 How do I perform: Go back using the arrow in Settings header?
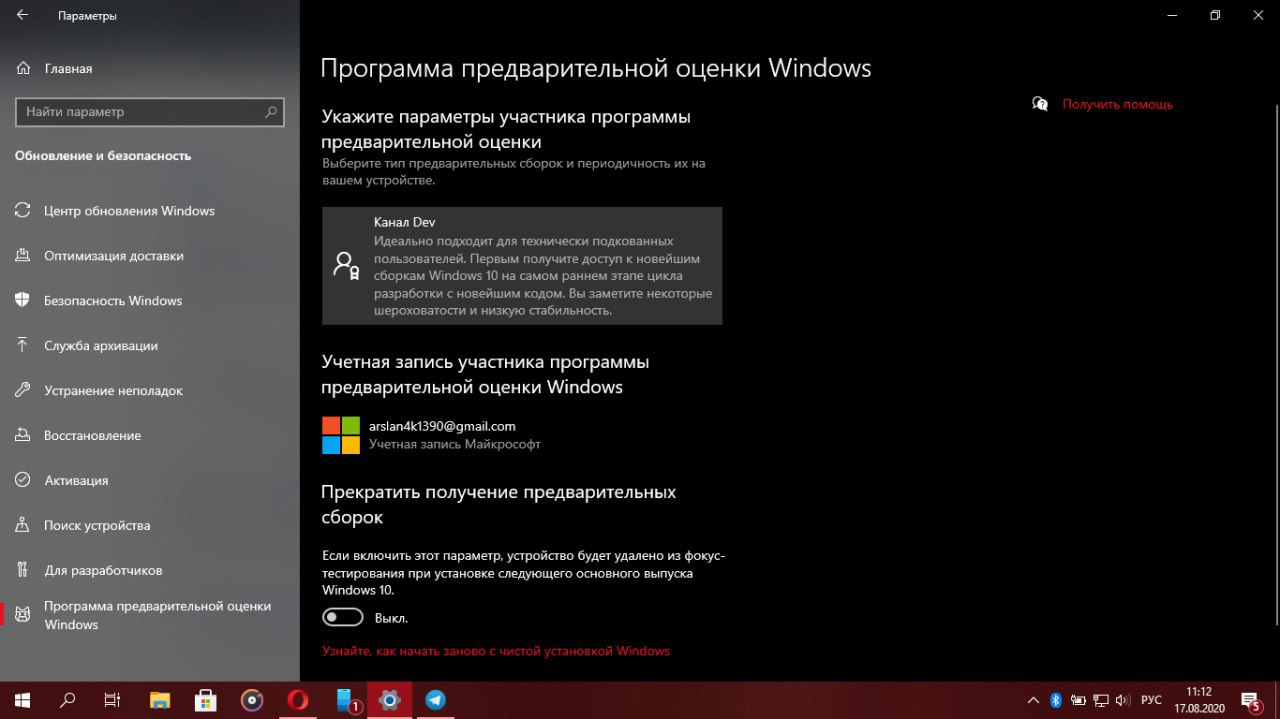23,16
